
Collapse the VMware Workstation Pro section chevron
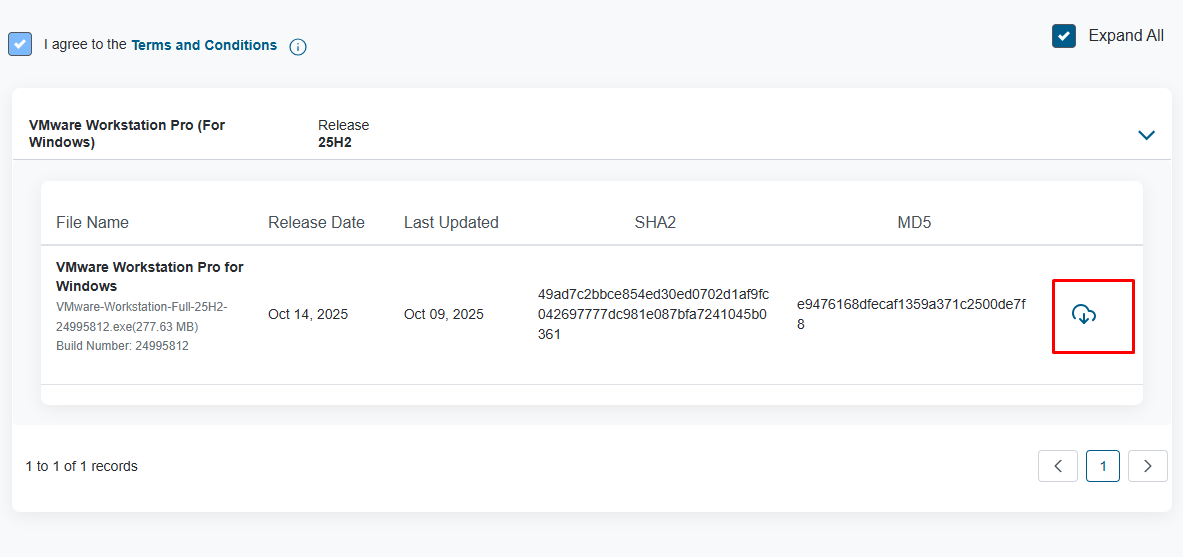(x=1146, y=135)
